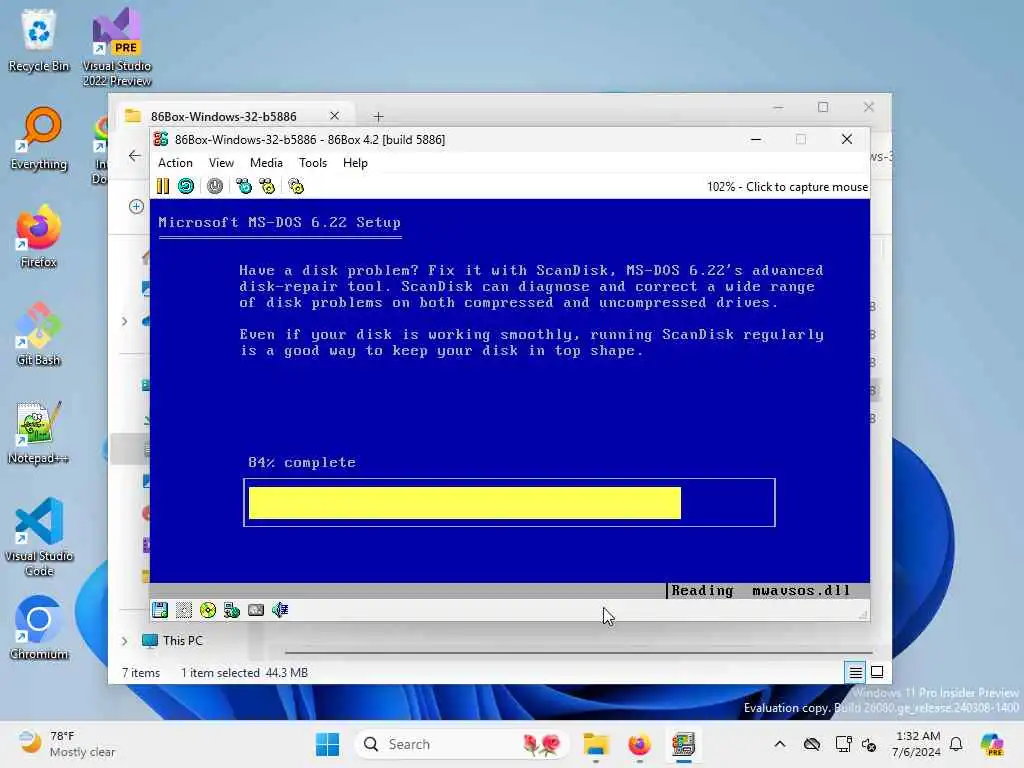1024x768 pixels.
Task: Launch Visual Studio Code desktop shortcut
Action: pyautogui.click(x=39, y=537)
